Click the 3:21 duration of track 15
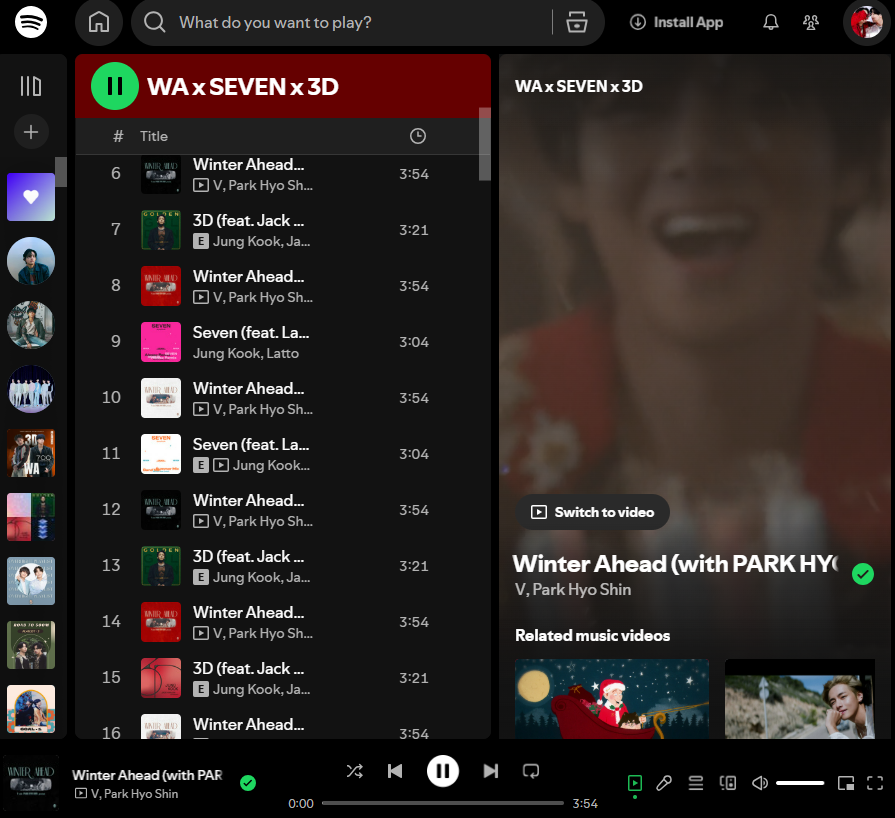The image size is (895, 818). click(413, 678)
